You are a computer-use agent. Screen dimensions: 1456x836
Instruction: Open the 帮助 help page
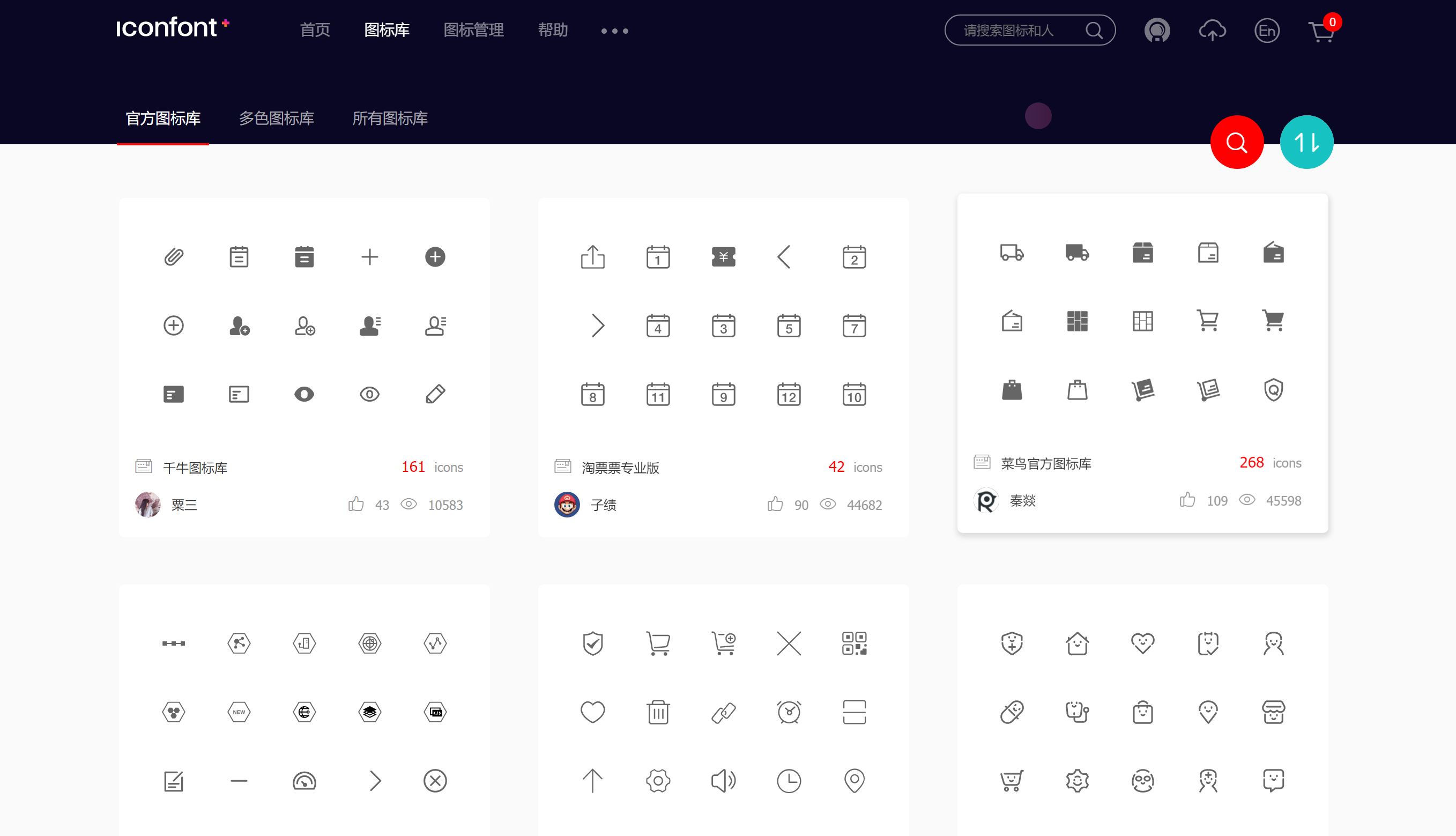[553, 30]
